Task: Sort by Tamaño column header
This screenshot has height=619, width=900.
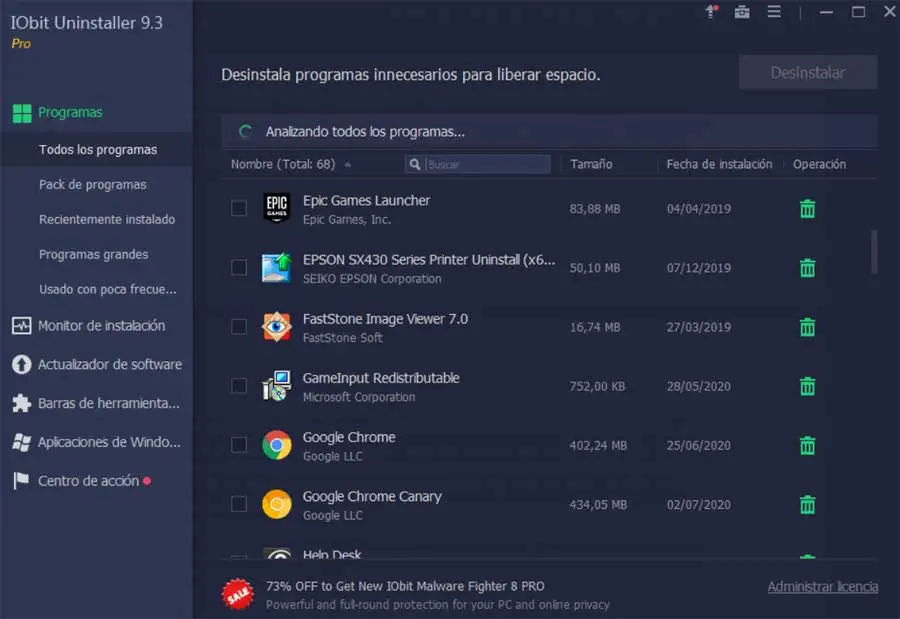Action: coord(591,164)
